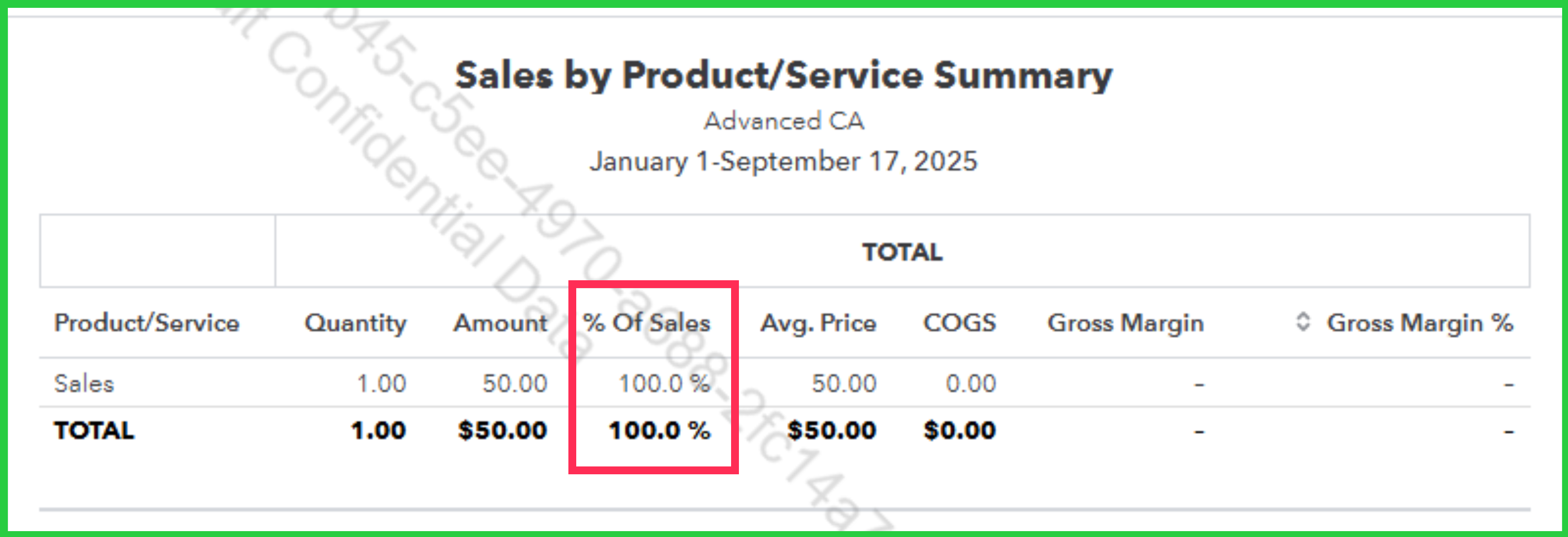Click the Amount column header
1568x537 pixels.
500,323
